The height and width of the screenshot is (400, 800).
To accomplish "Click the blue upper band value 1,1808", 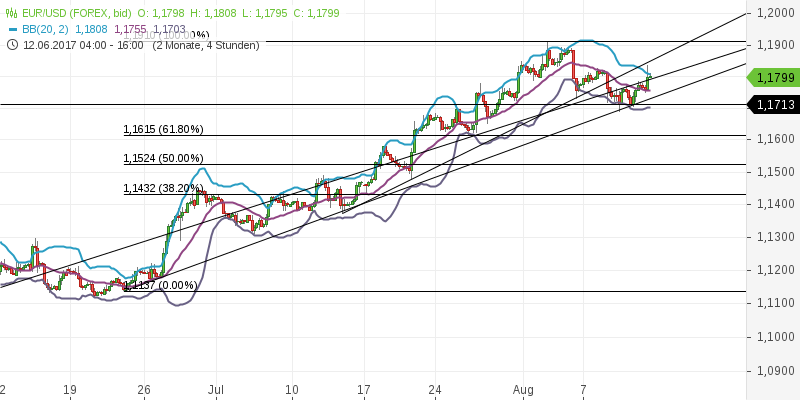I will [91, 30].
